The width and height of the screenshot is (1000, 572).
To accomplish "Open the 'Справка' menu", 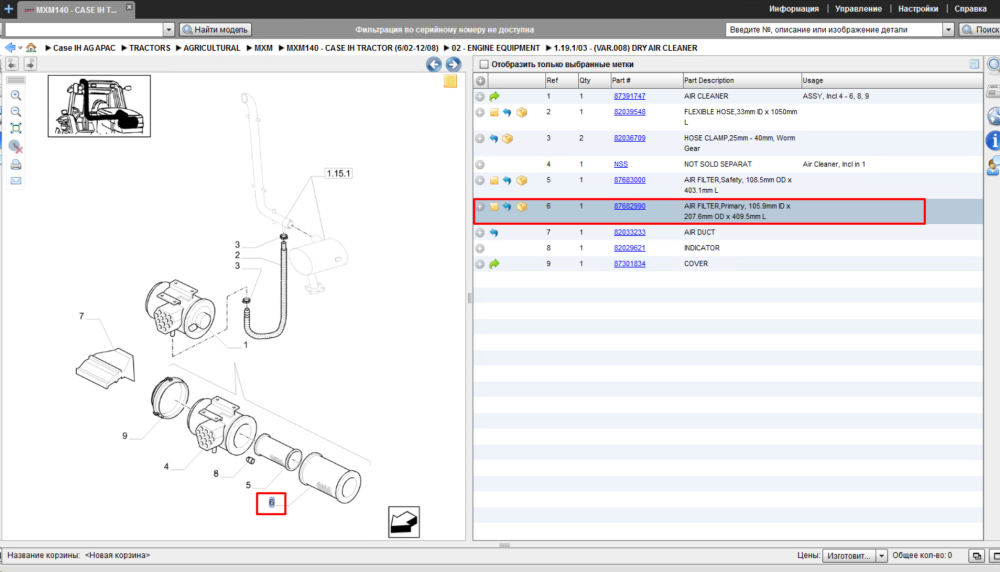I will (x=971, y=9).
